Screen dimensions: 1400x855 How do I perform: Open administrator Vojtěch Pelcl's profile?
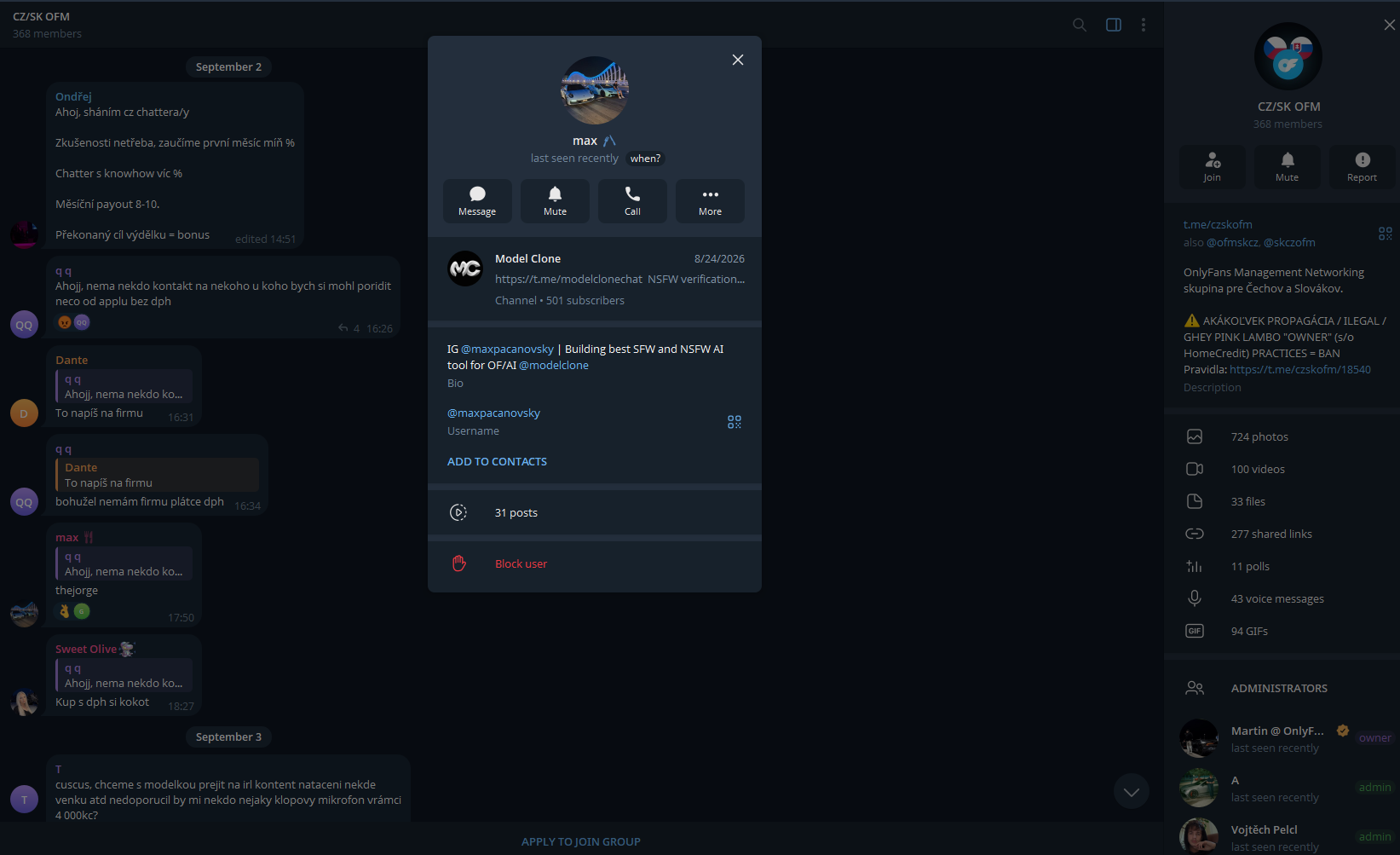[1282, 837]
